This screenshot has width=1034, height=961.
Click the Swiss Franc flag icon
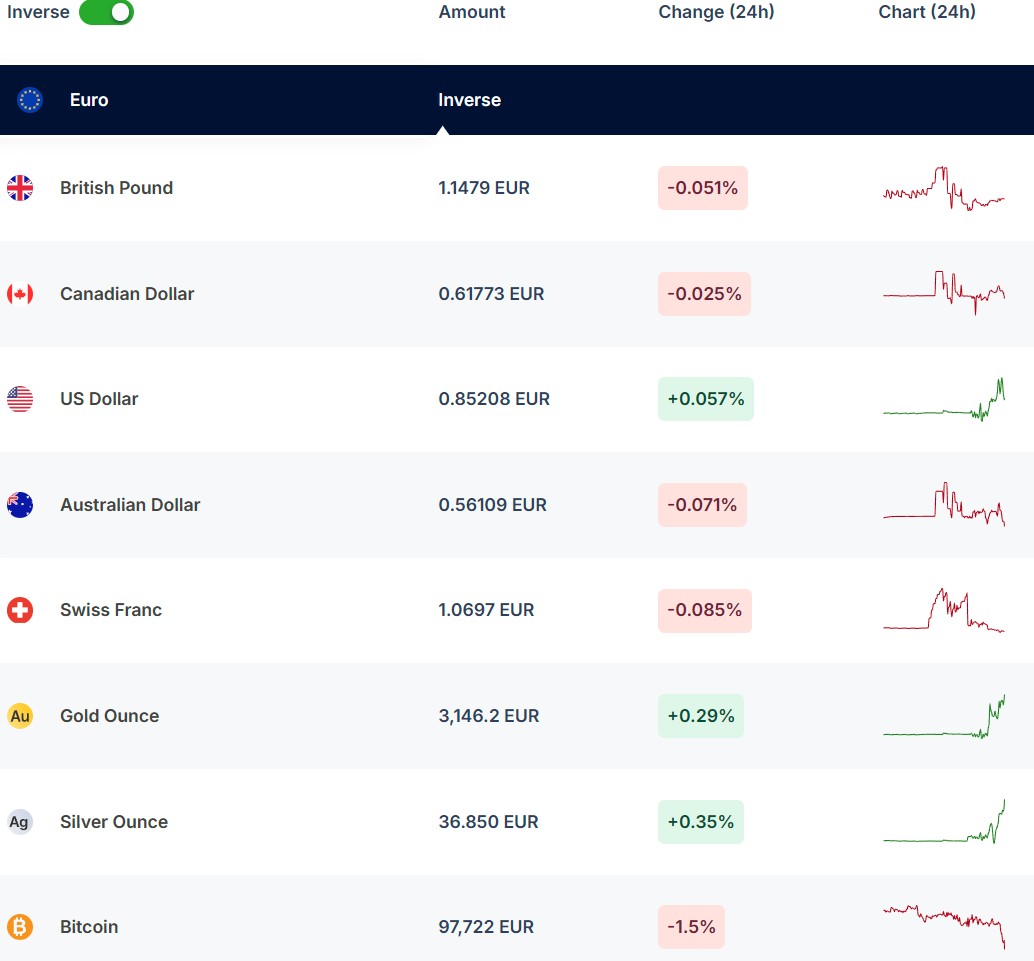[x=20, y=610]
